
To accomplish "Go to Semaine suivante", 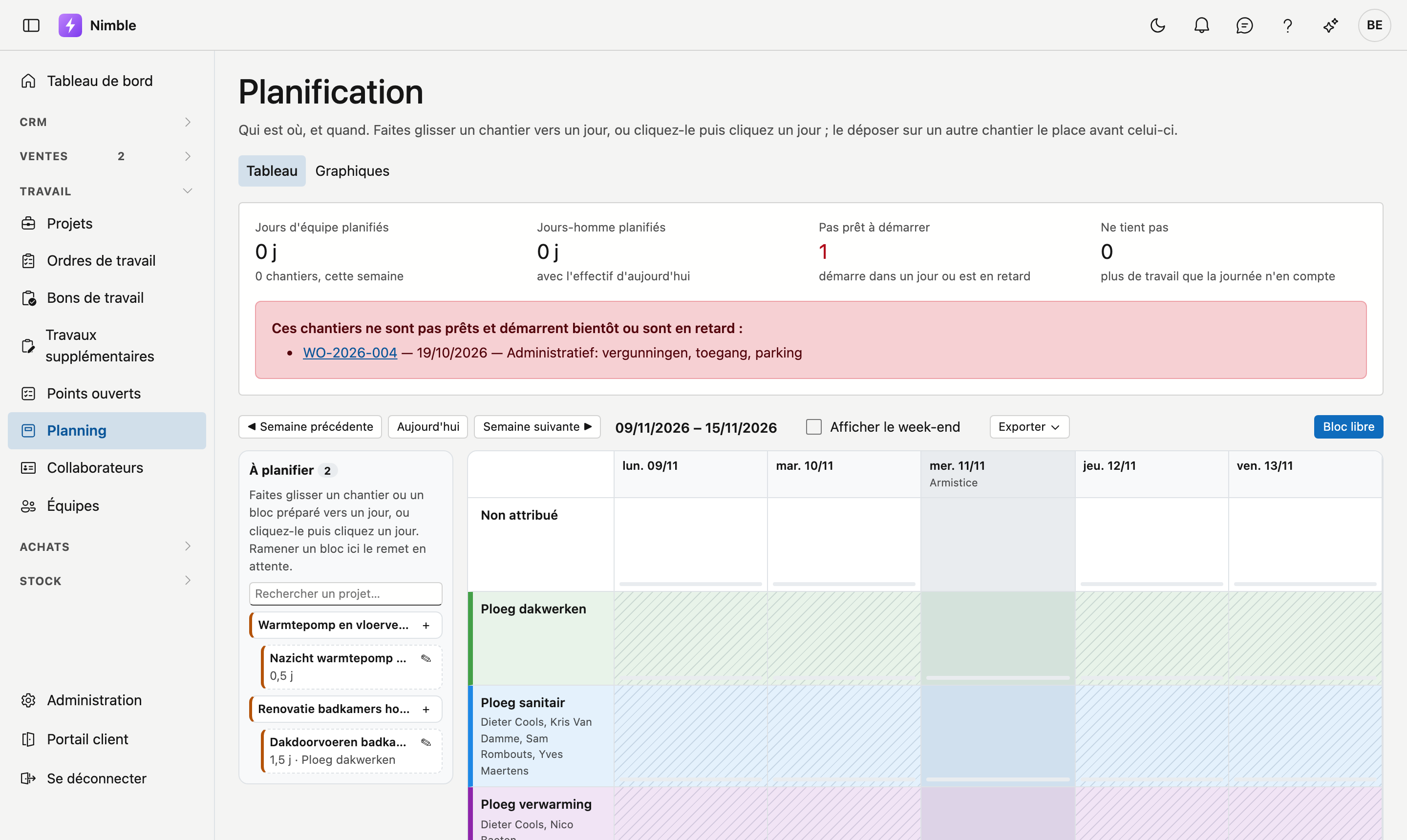I will coord(537,427).
